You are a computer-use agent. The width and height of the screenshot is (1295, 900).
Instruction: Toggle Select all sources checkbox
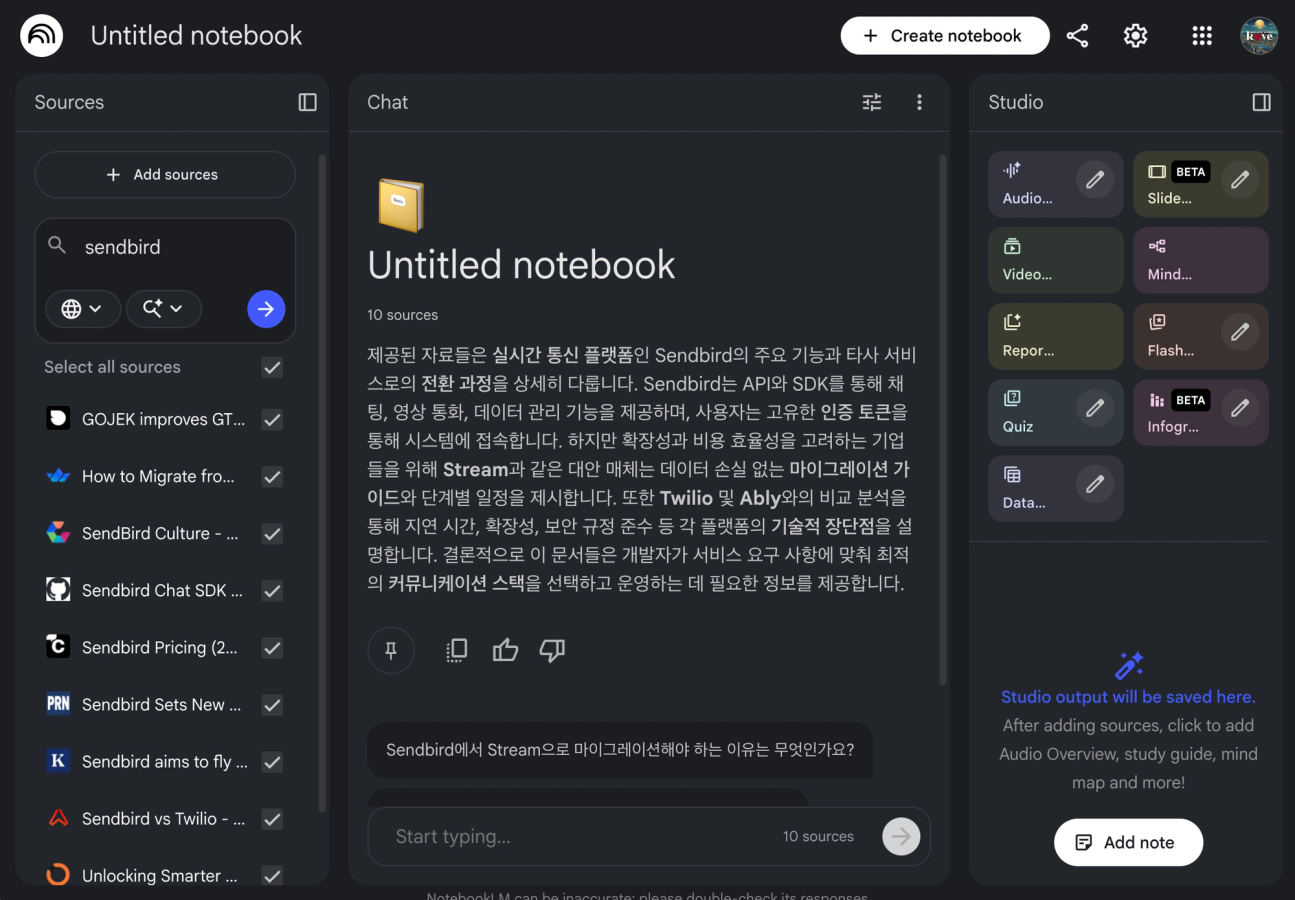(272, 368)
